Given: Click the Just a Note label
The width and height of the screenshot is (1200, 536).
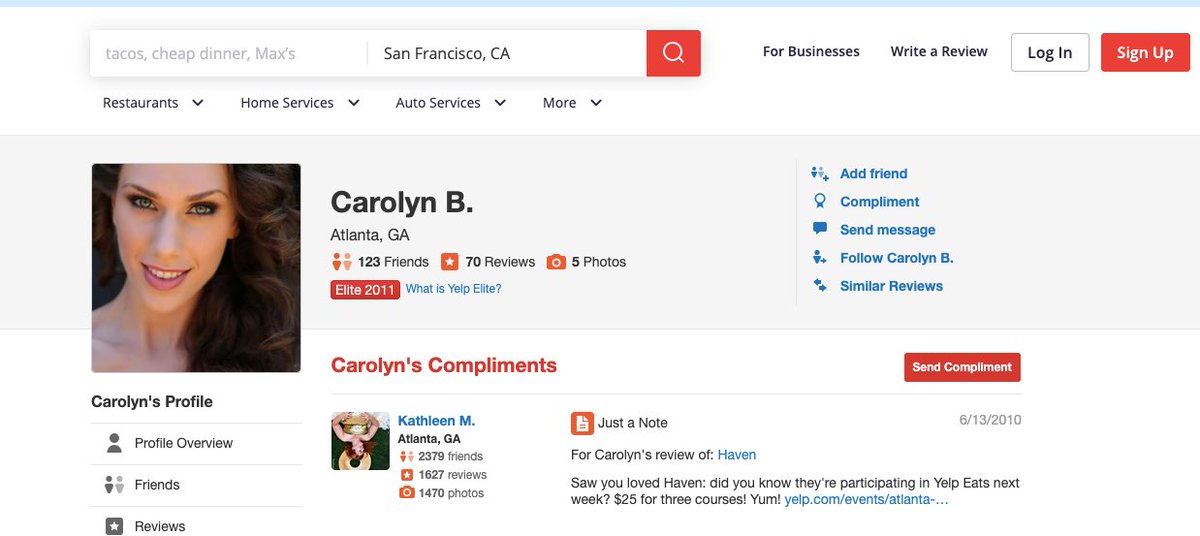Looking at the screenshot, I should pos(633,423).
